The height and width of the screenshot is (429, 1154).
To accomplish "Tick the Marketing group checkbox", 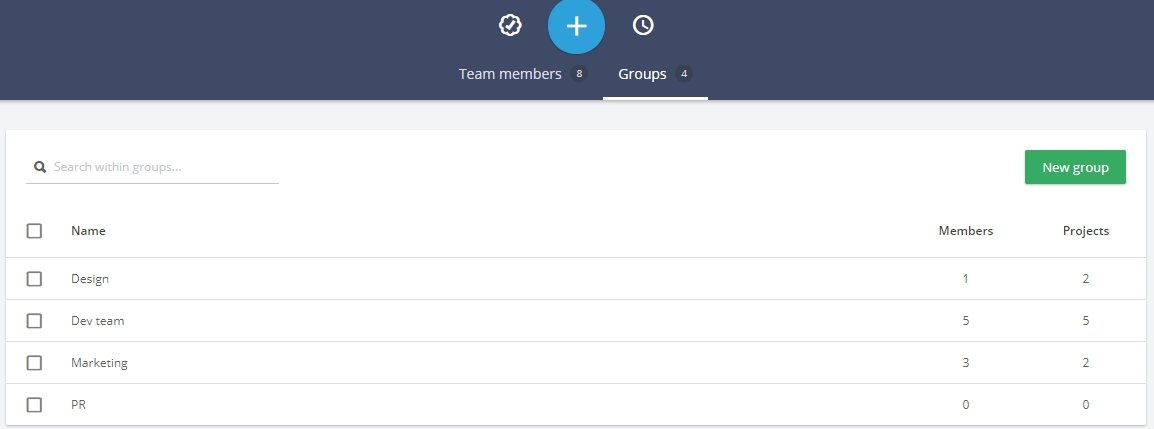I will point(34,363).
